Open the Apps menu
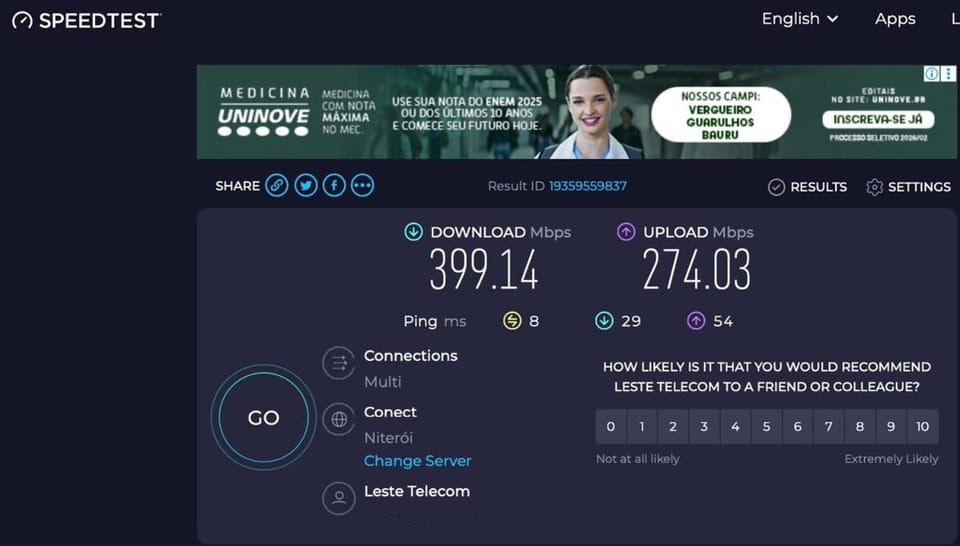 (895, 19)
